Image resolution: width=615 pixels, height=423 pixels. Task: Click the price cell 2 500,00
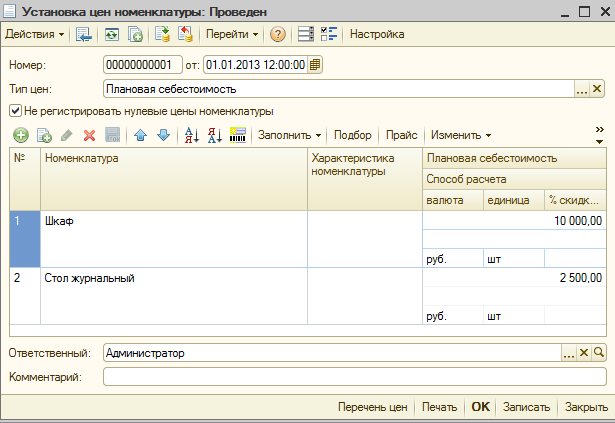[514, 277]
